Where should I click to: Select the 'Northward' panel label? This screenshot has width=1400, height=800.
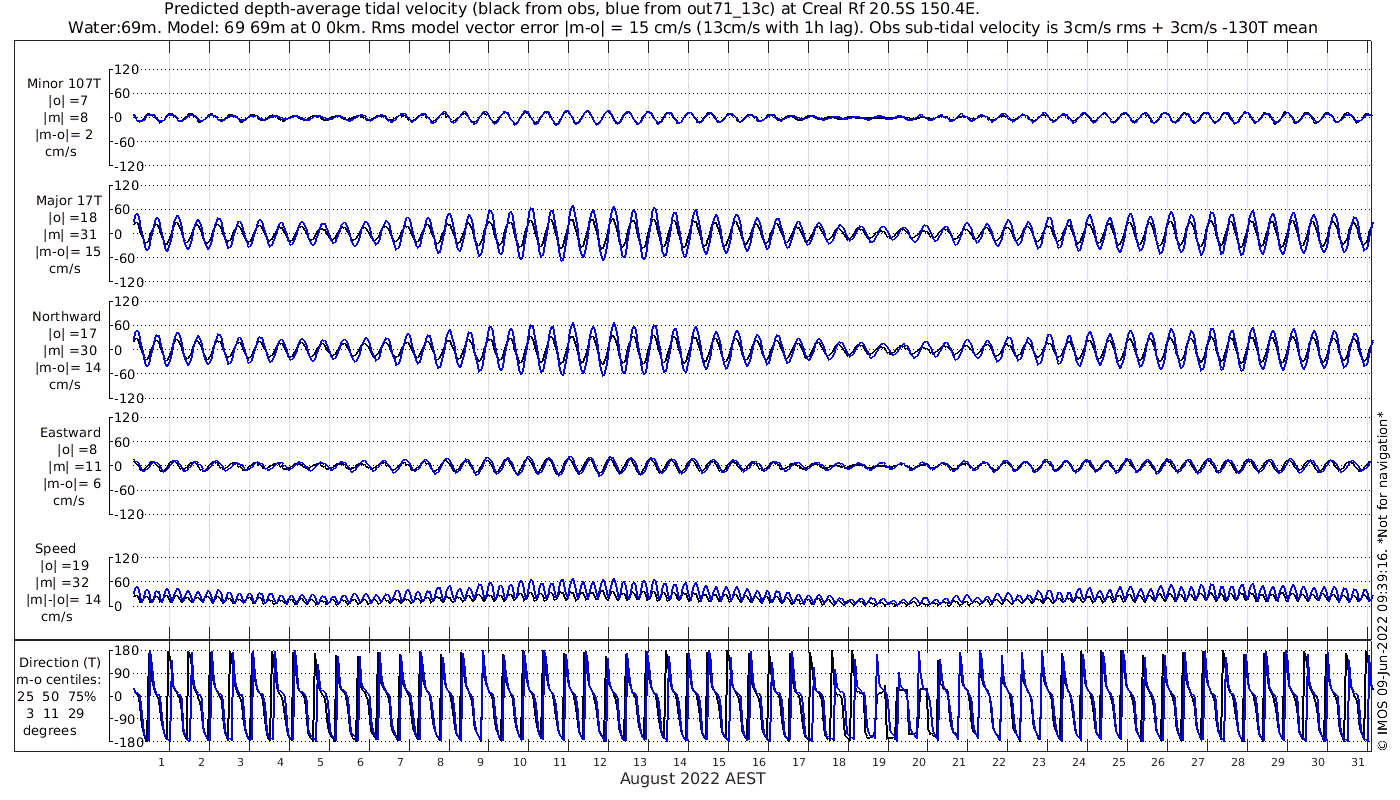(x=66, y=317)
